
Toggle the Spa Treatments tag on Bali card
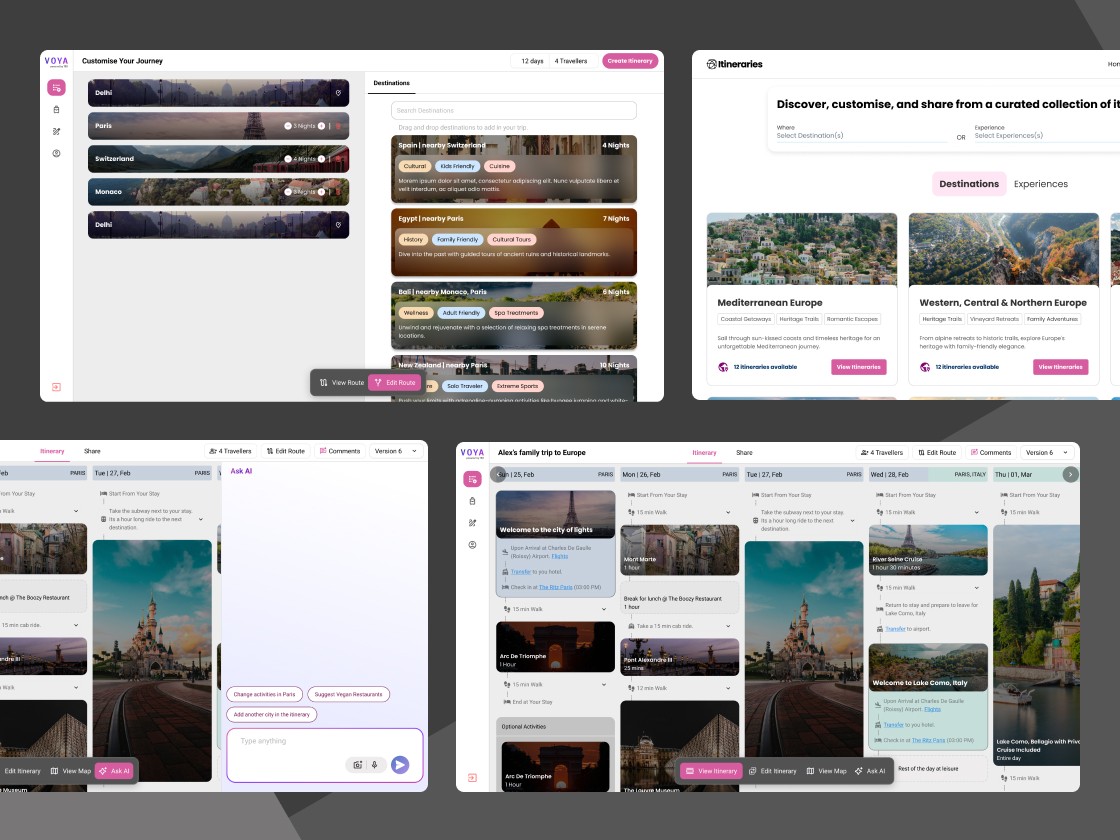(516, 313)
